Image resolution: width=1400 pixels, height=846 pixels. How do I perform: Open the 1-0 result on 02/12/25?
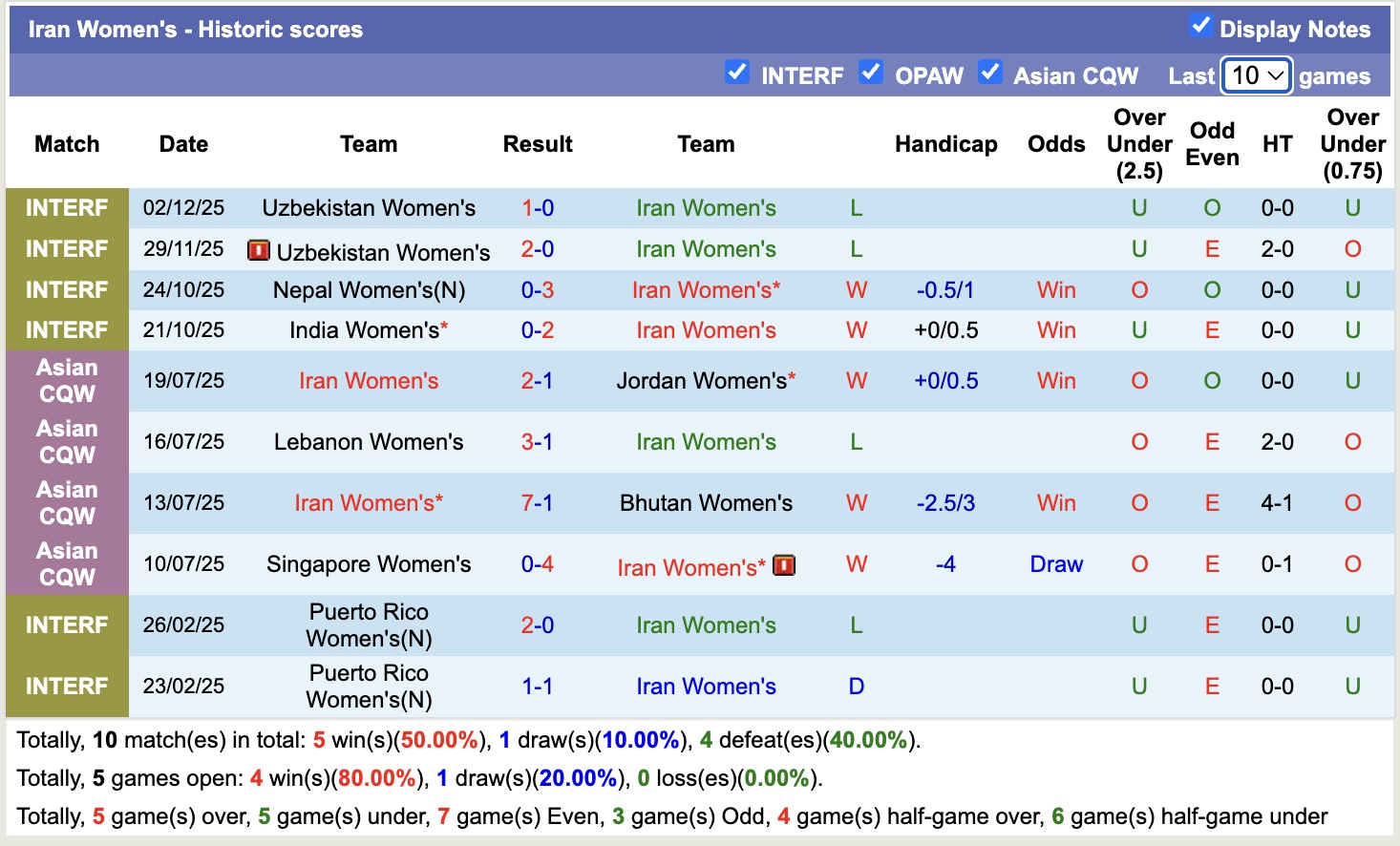[x=538, y=208]
